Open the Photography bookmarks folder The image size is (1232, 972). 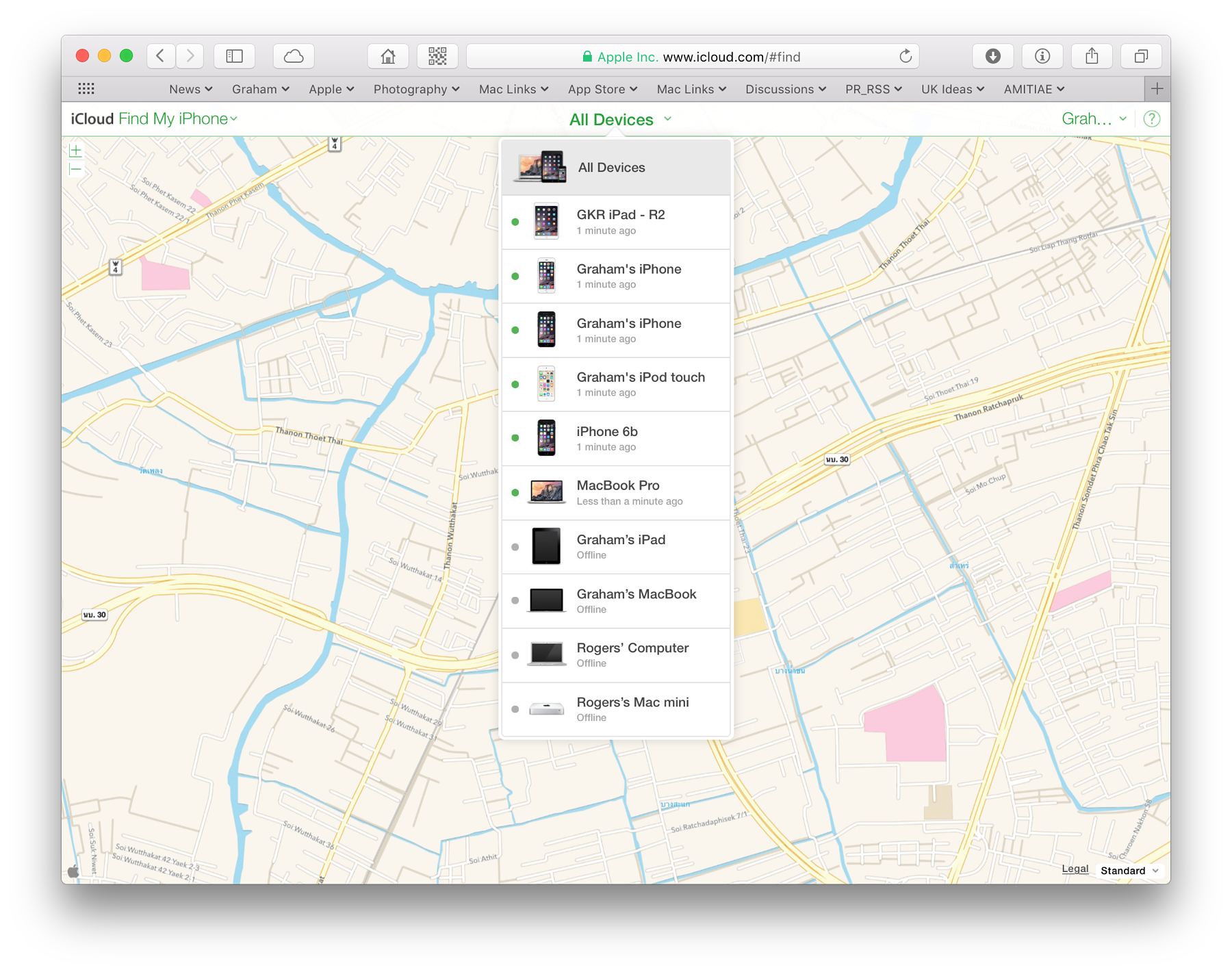(416, 89)
